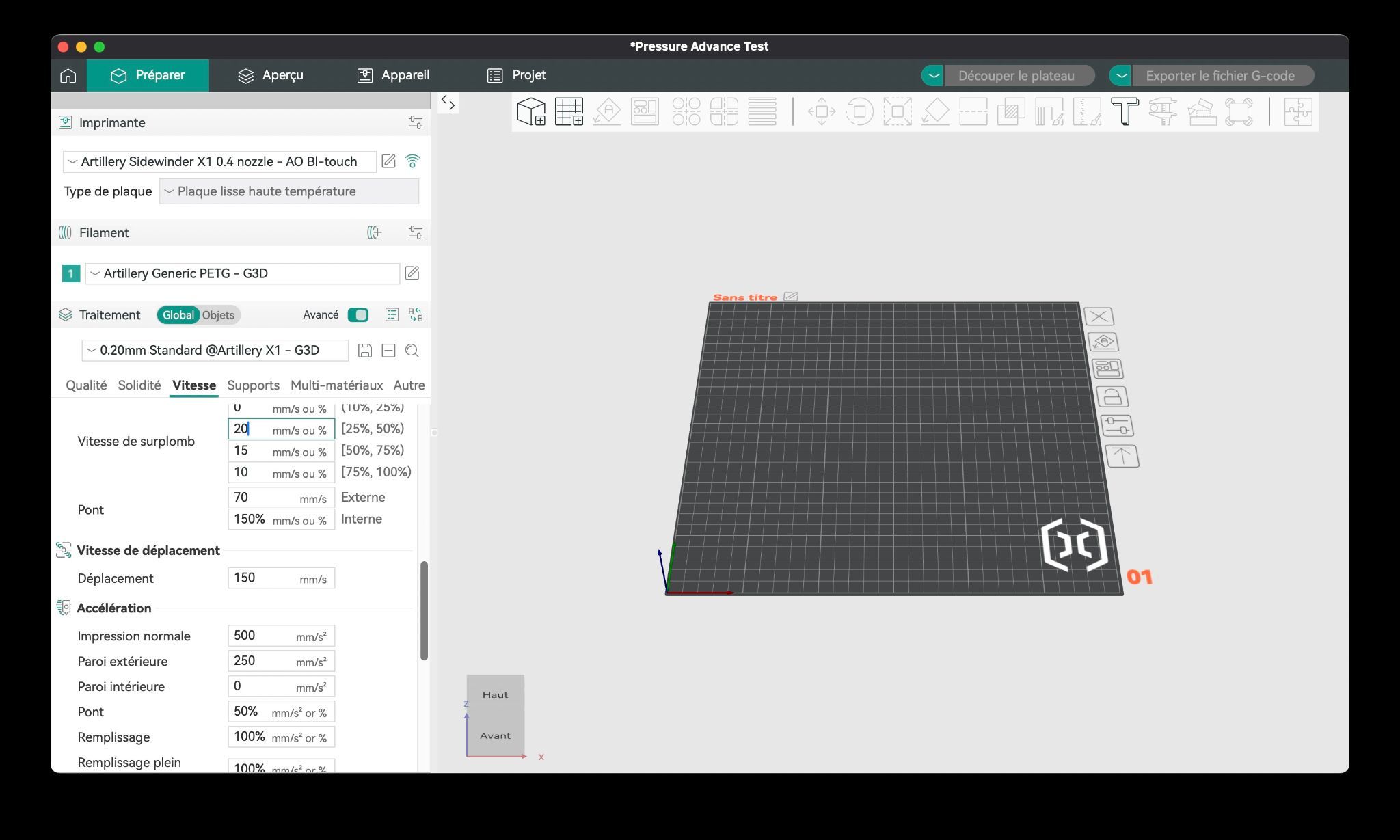
Task: Open the Assembly view puzzle icon
Action: click(x=1298, y=111)
